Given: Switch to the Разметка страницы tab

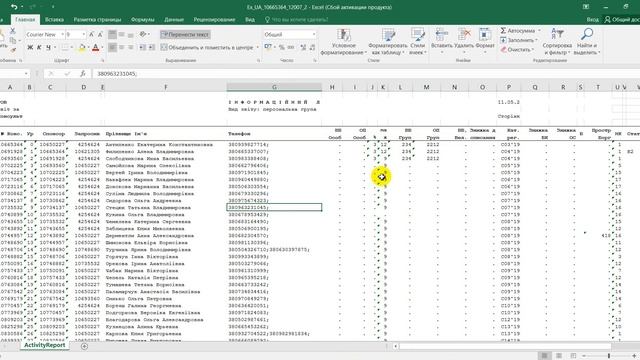Looking at the screenshot, I should [97, 19].
